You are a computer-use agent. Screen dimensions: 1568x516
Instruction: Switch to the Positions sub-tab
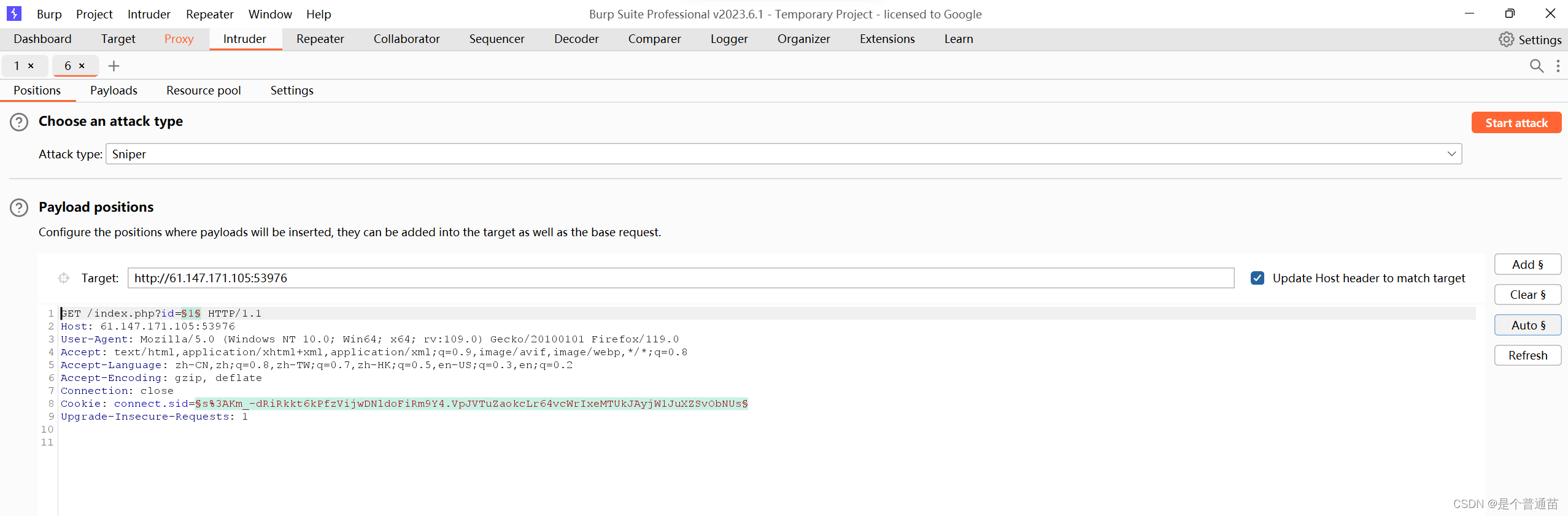tap(37, 90)
